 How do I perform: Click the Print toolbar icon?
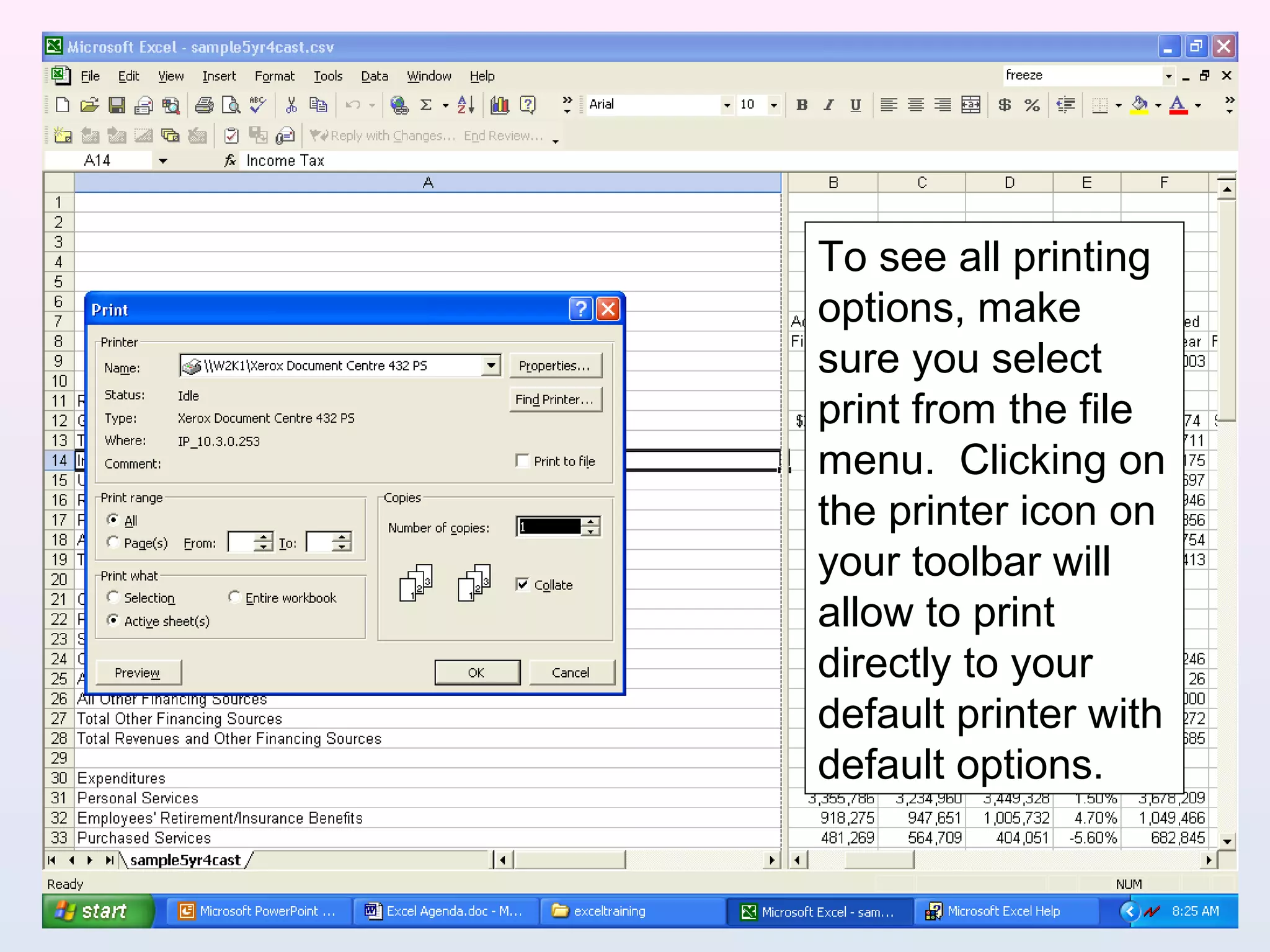coord(204,105)
